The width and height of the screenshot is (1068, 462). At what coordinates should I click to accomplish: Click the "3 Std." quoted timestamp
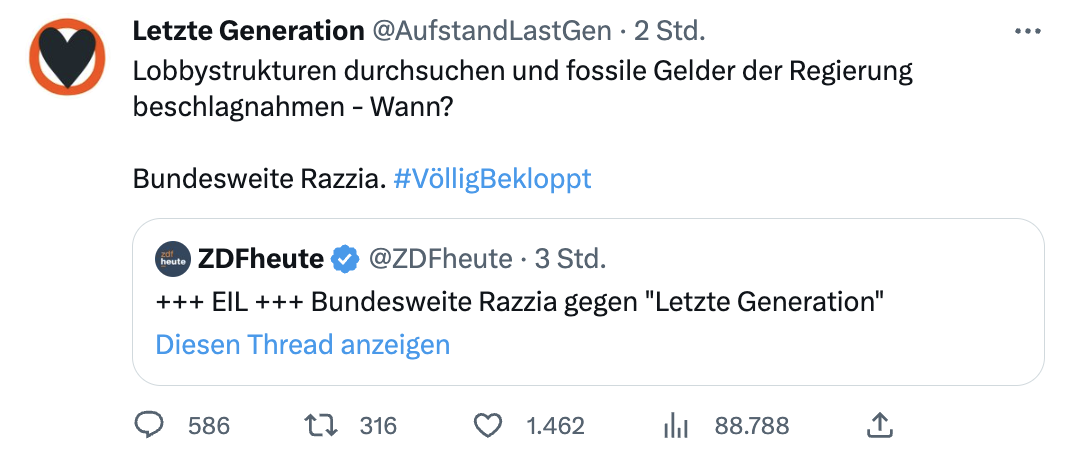(570, 260)
